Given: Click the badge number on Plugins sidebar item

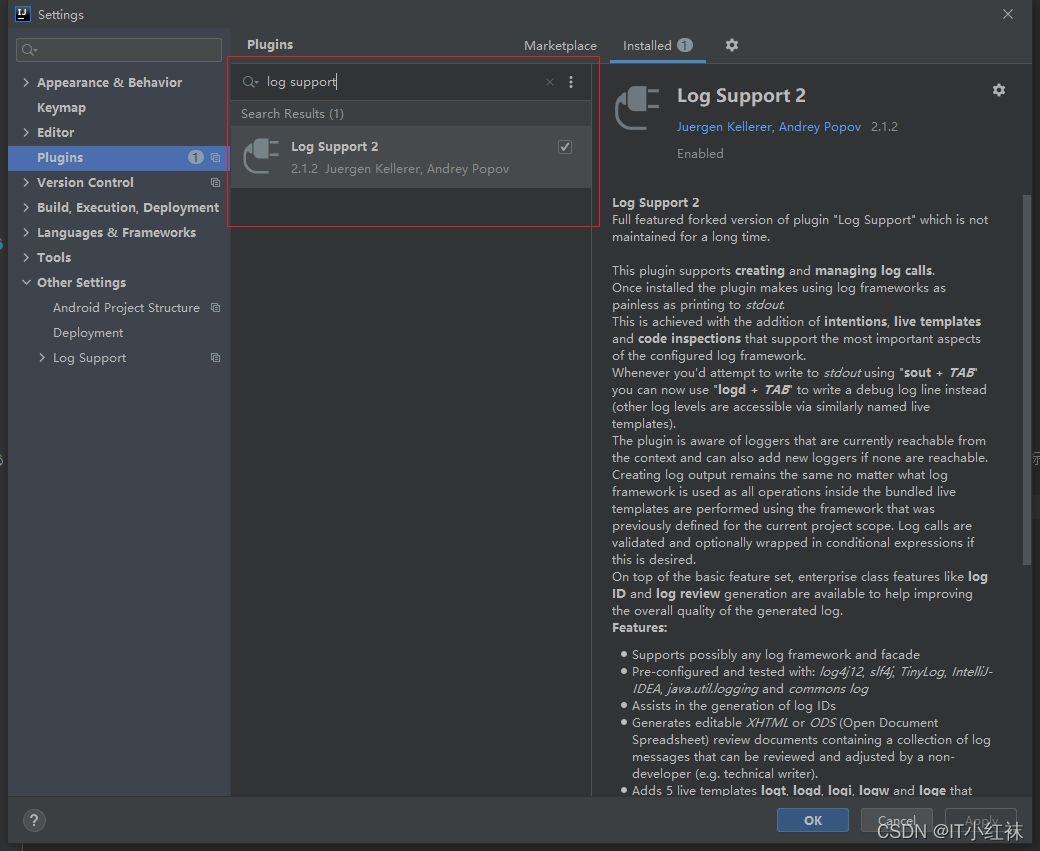Looking at the screenshot, I should [196, 157].
